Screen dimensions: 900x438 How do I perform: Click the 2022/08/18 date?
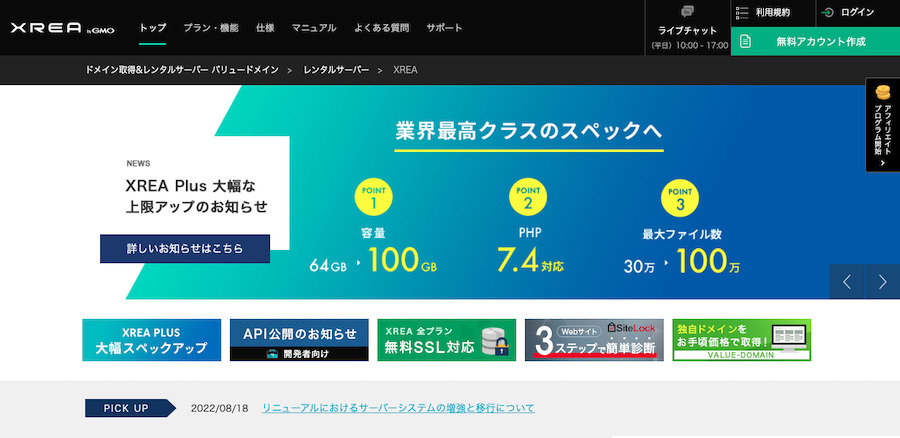[219, 408]
